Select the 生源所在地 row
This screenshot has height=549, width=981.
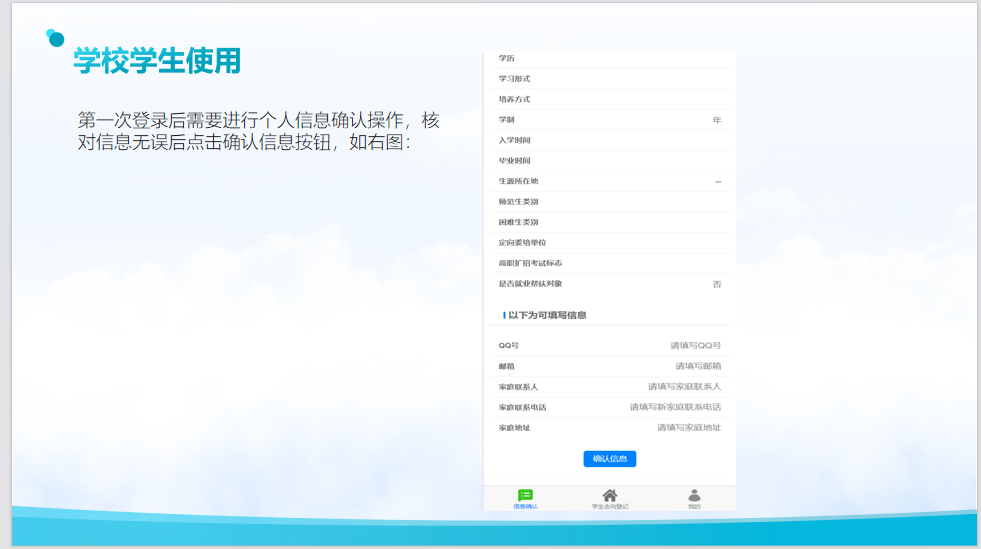pos(609,181)
